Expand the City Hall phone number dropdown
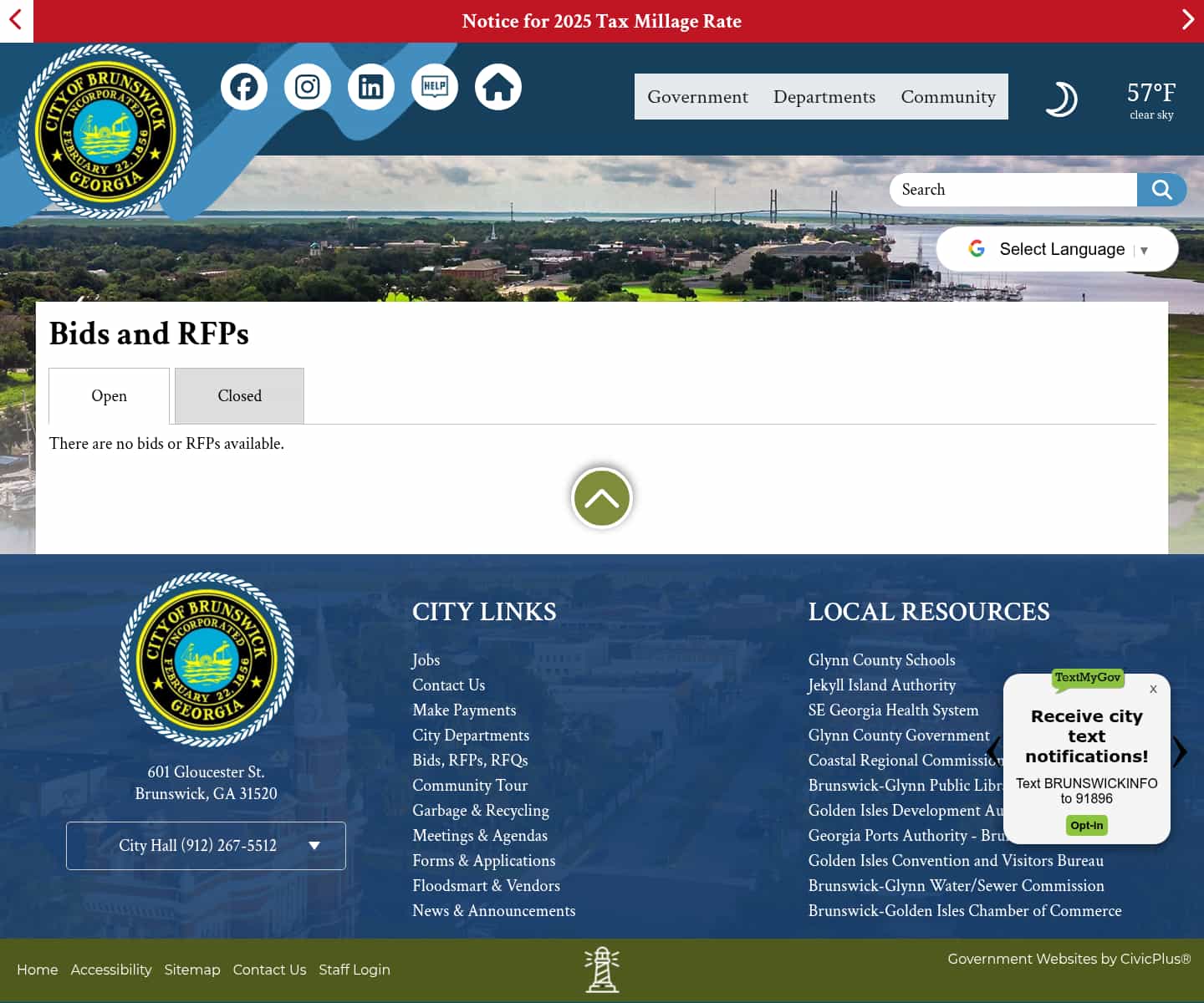Screen dimensions: 1204x1003 [x=206, y=845]
